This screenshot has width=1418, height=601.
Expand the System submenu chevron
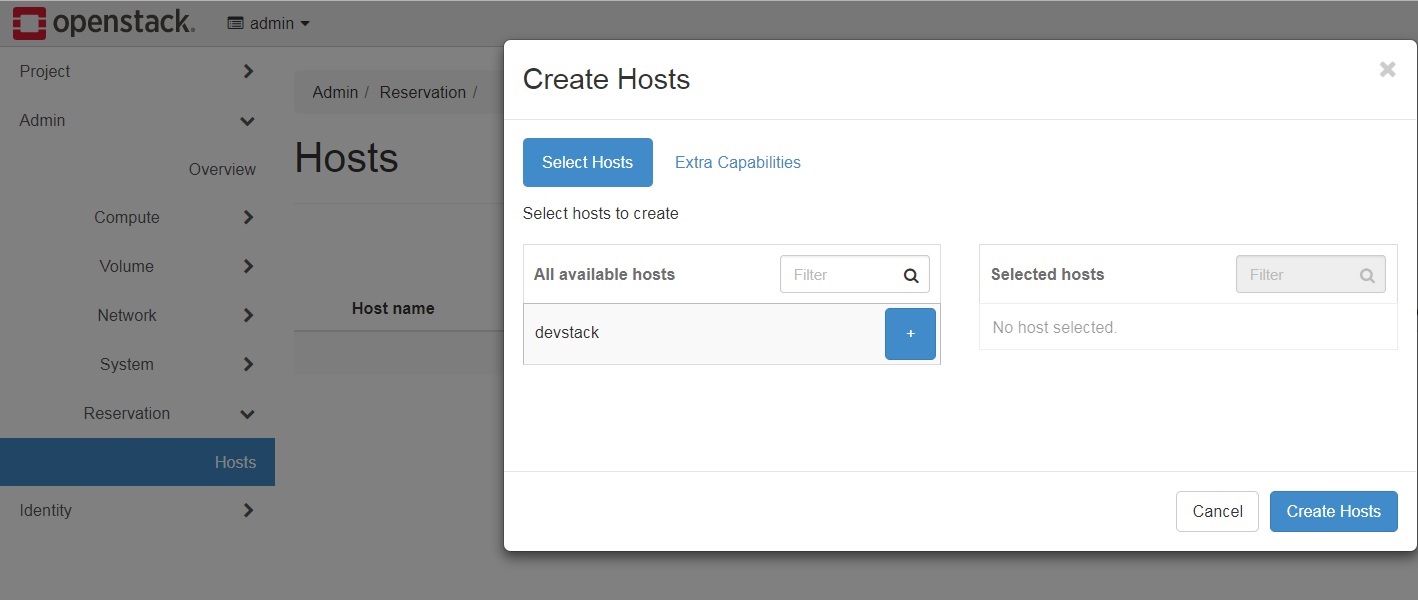click(x=248, y=364)
